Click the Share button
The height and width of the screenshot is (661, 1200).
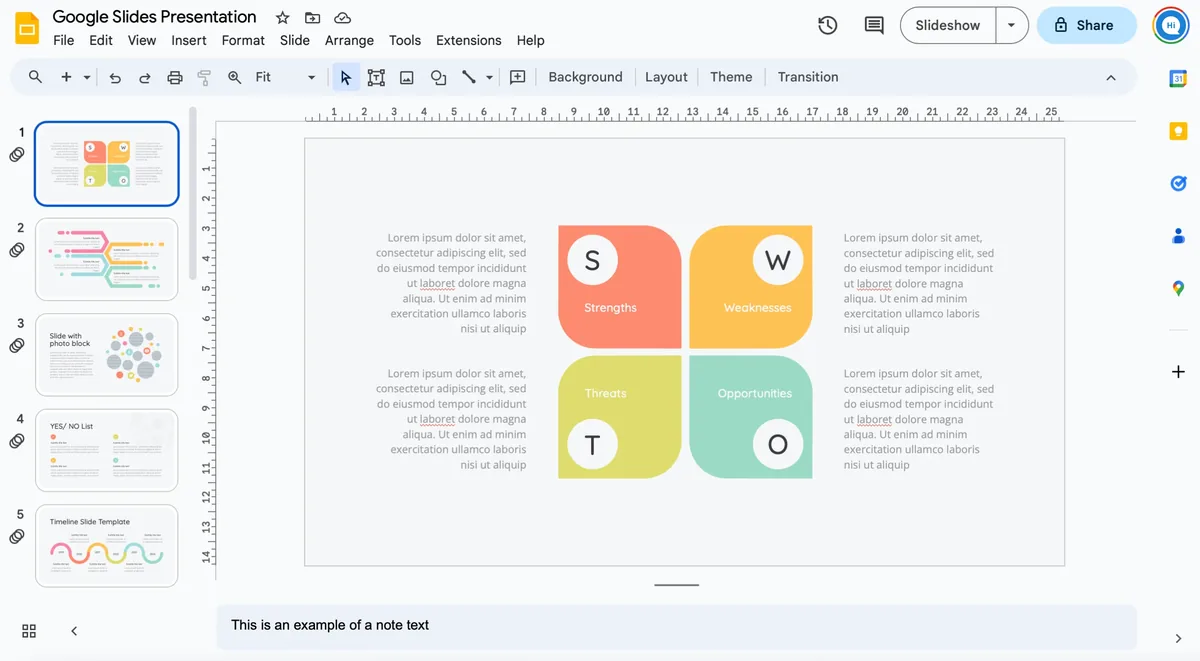[1086, 26]
